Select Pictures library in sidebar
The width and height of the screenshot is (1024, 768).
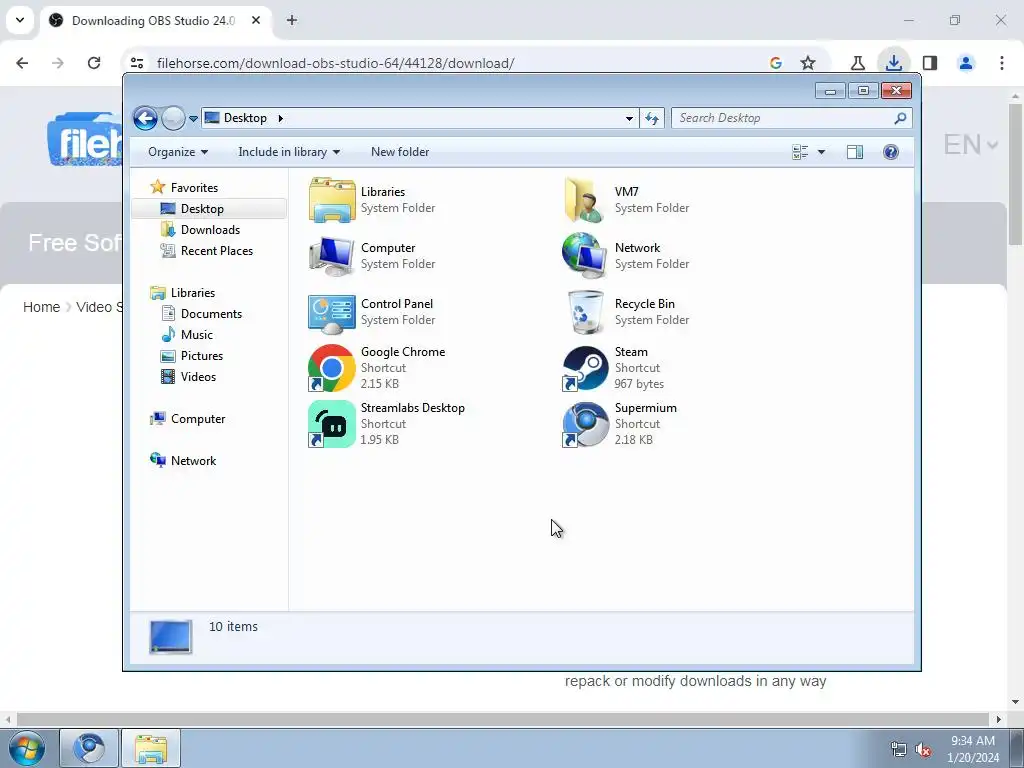(x=202, y=356)
